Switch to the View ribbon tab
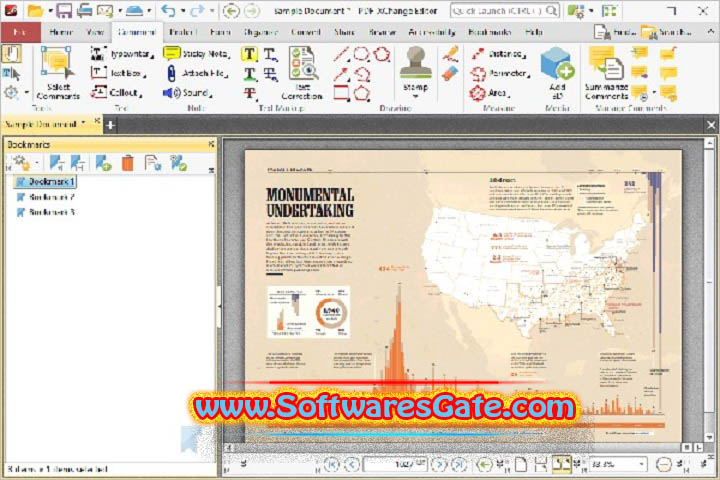 tap(95, 32)
